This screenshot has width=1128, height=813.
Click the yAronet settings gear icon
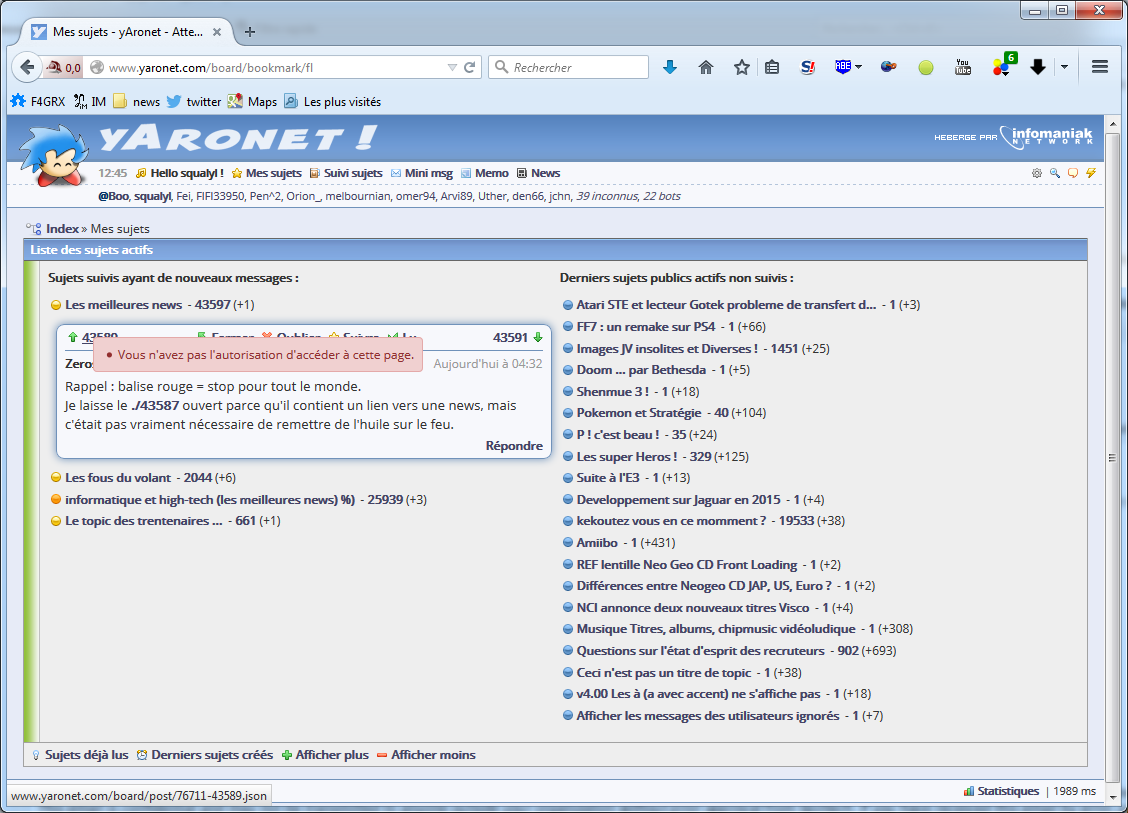[1037, 173]
